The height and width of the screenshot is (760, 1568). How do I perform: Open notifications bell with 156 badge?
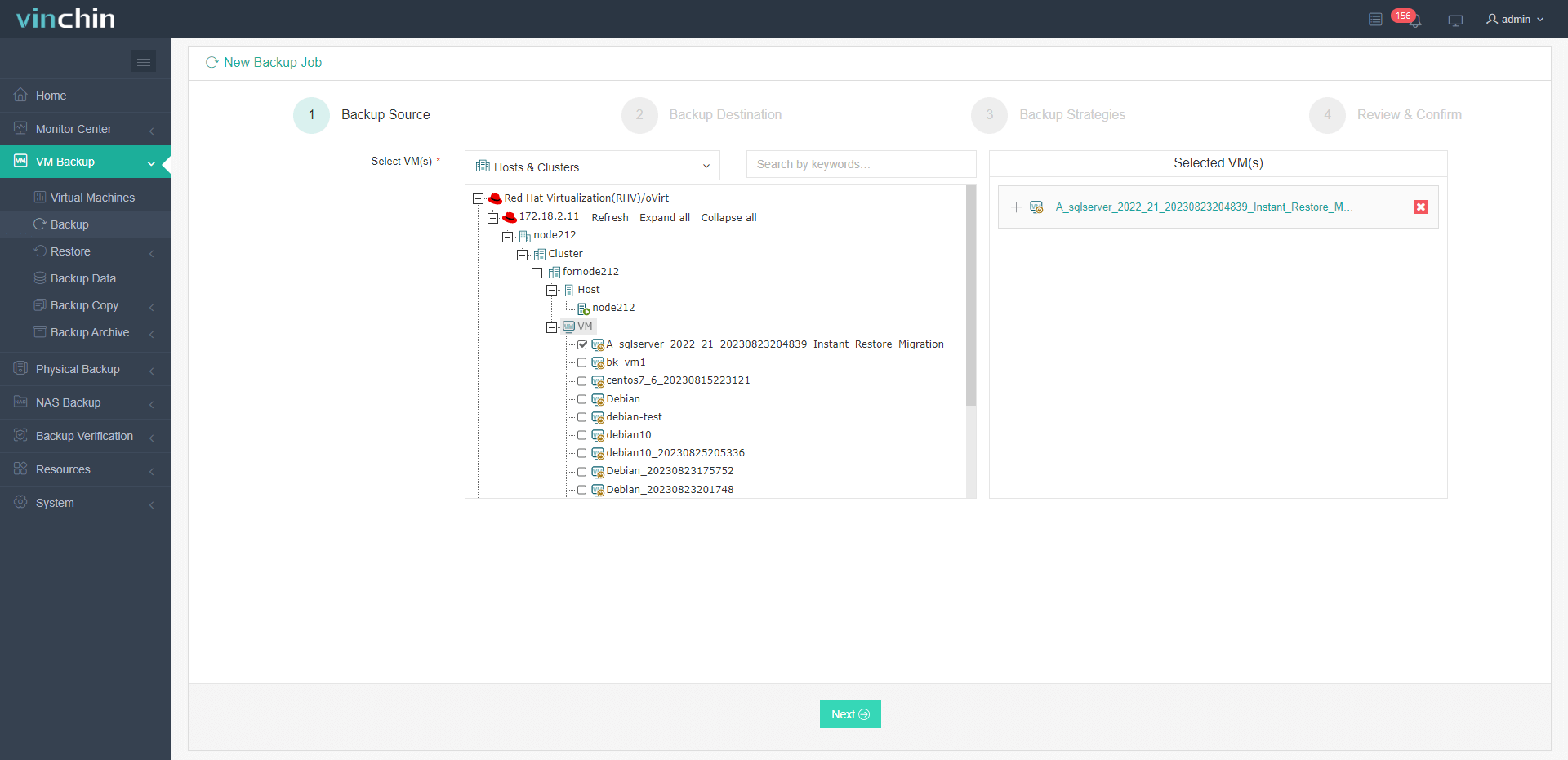click(1414, 20)
